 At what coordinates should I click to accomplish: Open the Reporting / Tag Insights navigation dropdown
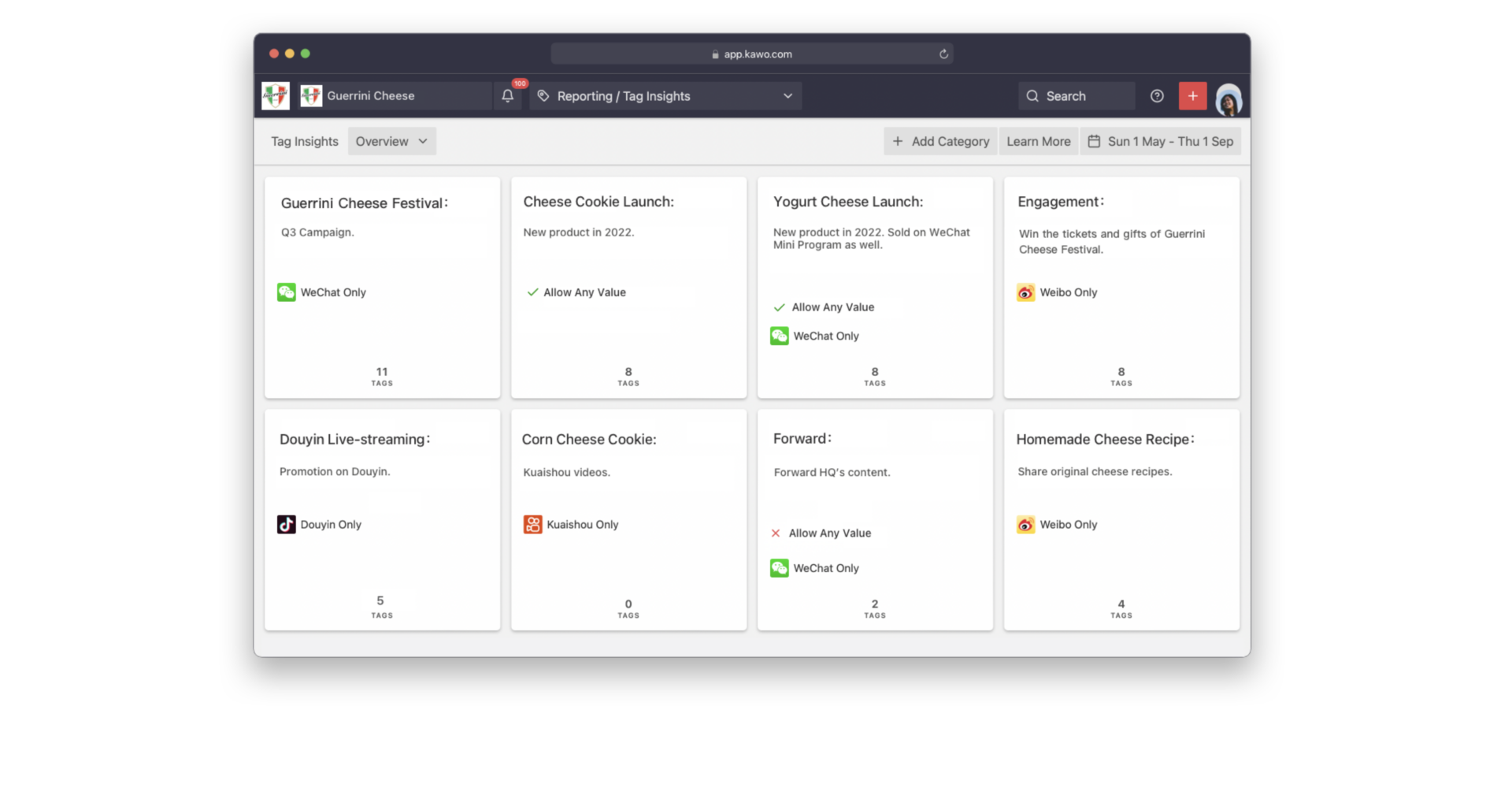click(x=665, y=96)
